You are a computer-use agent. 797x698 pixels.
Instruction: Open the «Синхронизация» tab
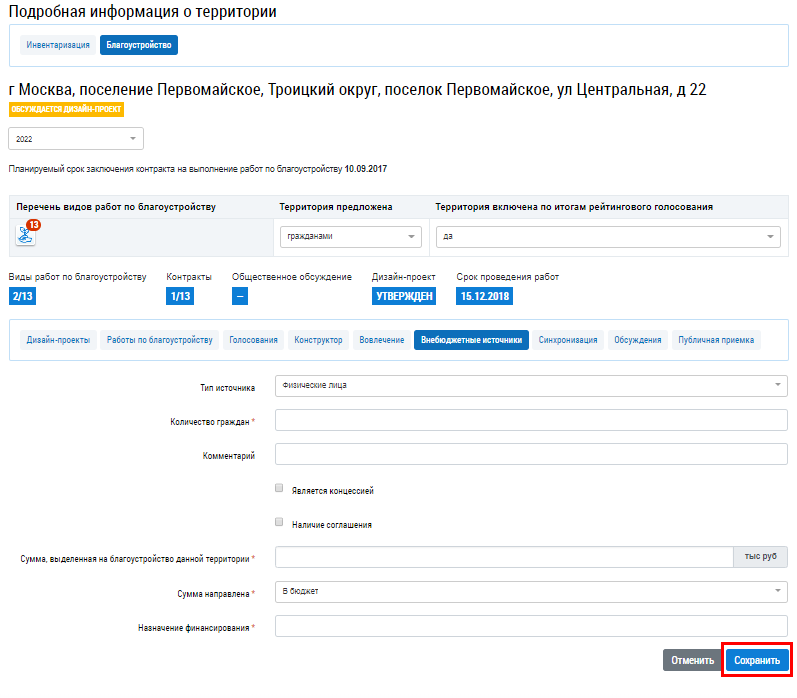click(568, 340)
